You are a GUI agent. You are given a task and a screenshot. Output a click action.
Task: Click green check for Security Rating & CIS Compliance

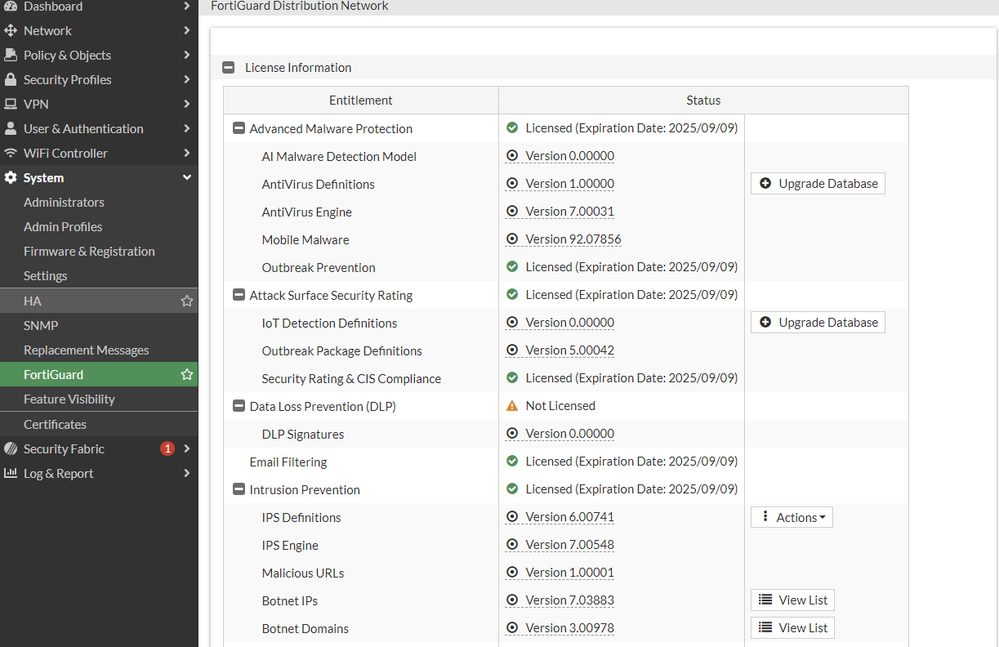[x=512, y=378]
